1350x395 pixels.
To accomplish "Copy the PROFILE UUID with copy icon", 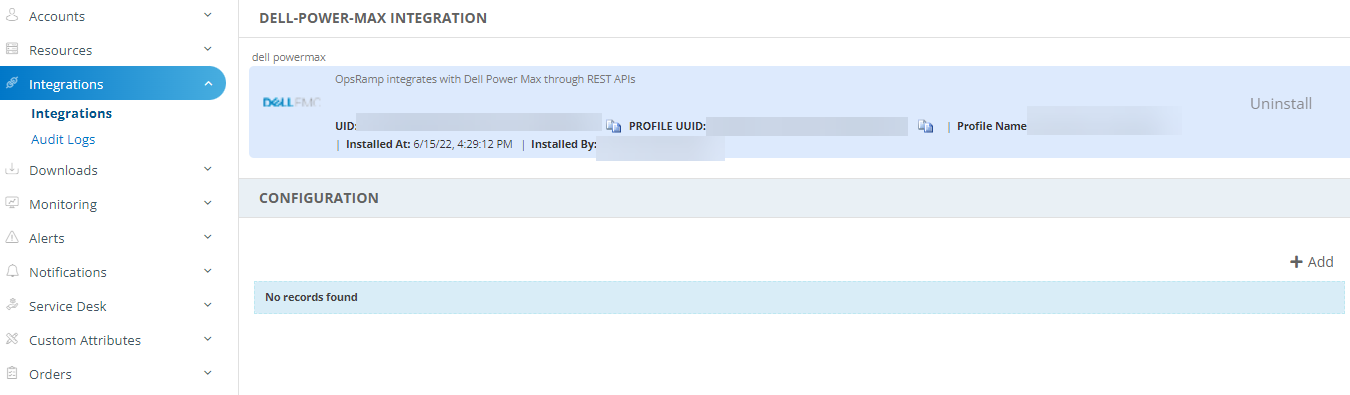I will [925, 126].
